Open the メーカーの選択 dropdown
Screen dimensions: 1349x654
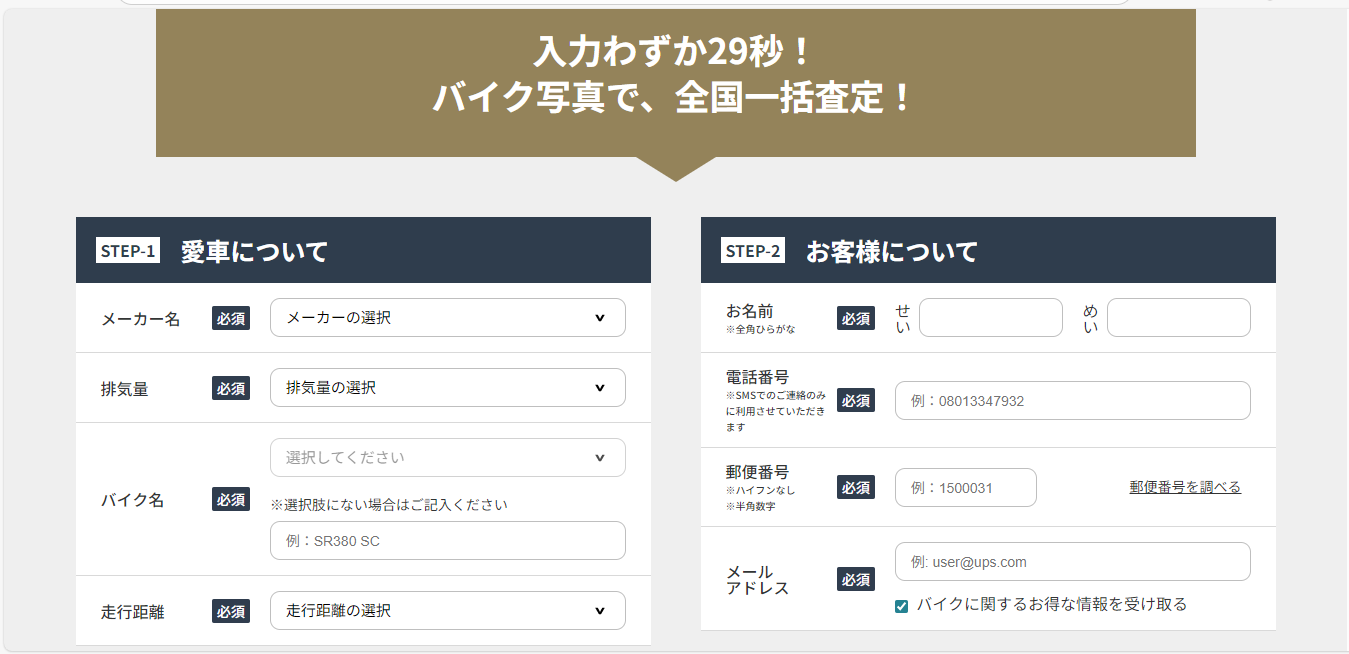(x=448, y=318)
